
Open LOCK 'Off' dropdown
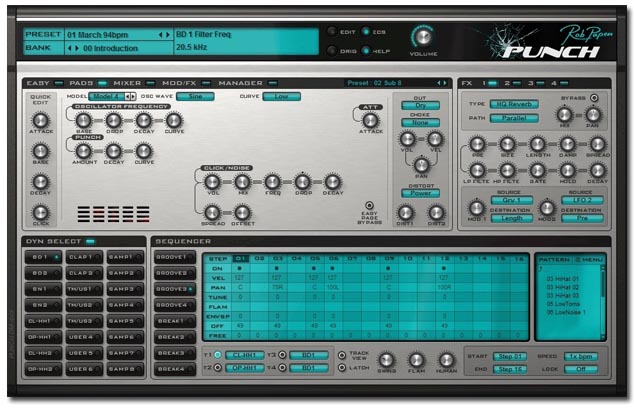[581, 369]
